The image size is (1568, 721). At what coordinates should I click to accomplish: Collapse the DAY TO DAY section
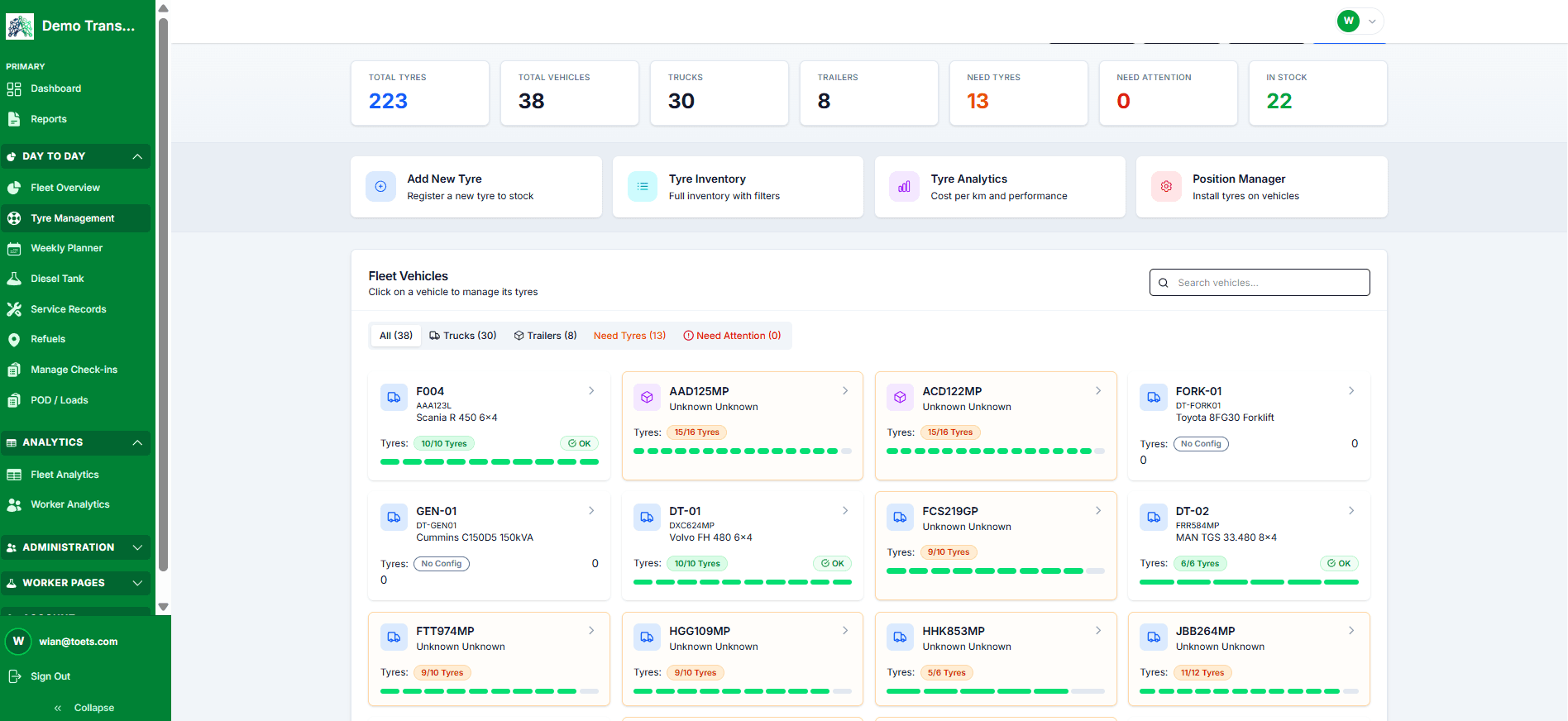pos(76,156)
